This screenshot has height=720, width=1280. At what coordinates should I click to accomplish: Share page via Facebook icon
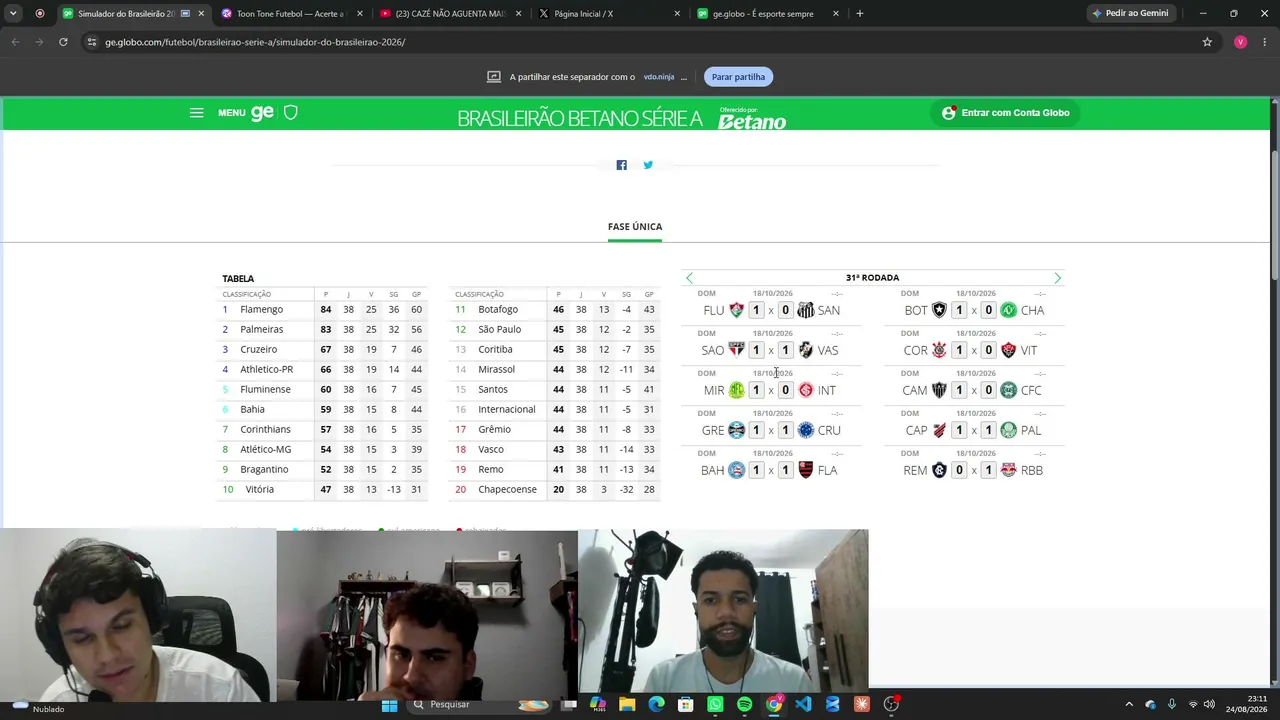click(x=621, y=165)
